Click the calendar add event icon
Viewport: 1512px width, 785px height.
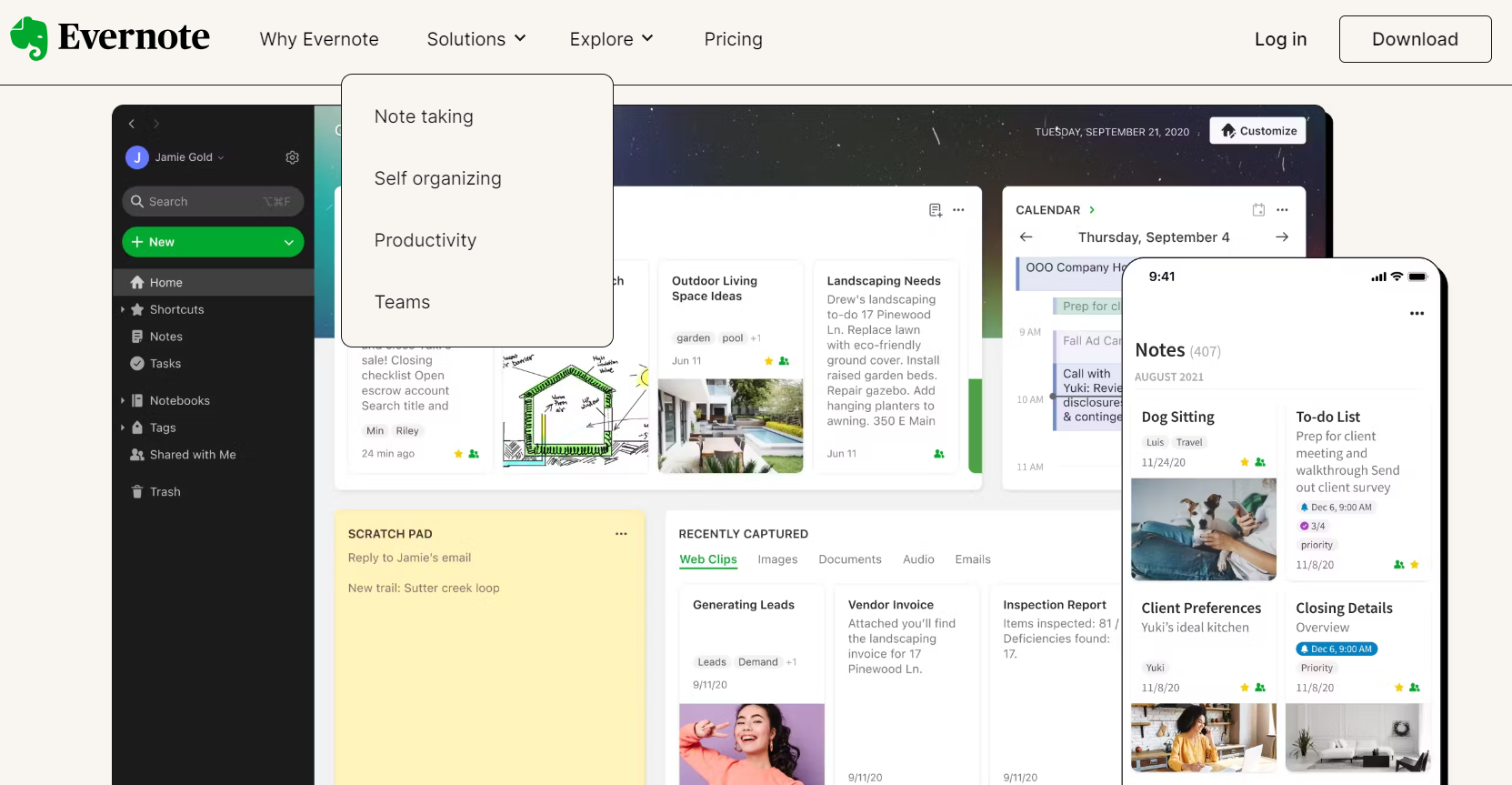click(x=1258, y=210)
